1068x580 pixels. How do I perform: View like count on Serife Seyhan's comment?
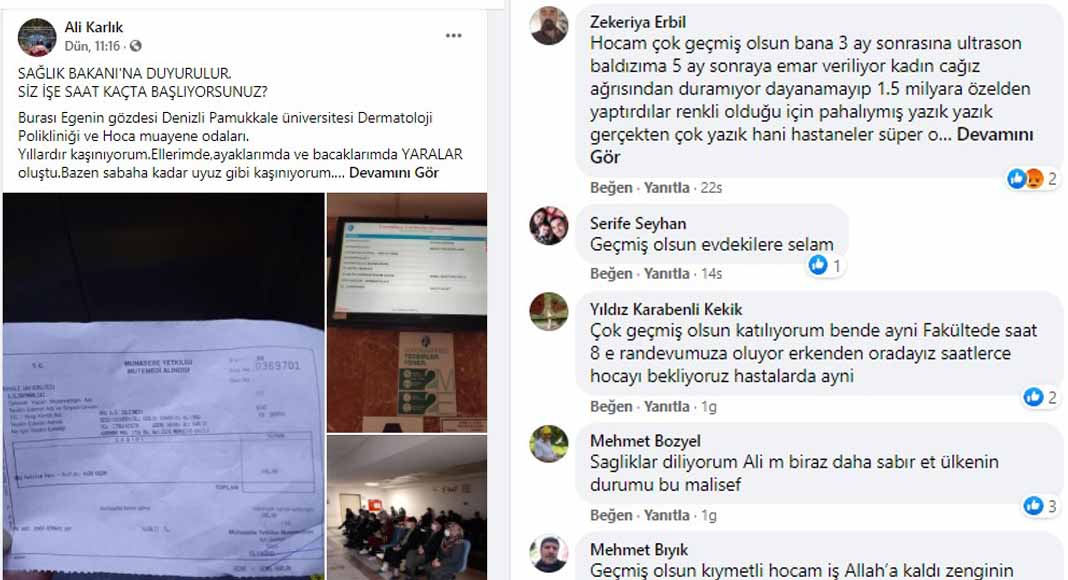826,265
